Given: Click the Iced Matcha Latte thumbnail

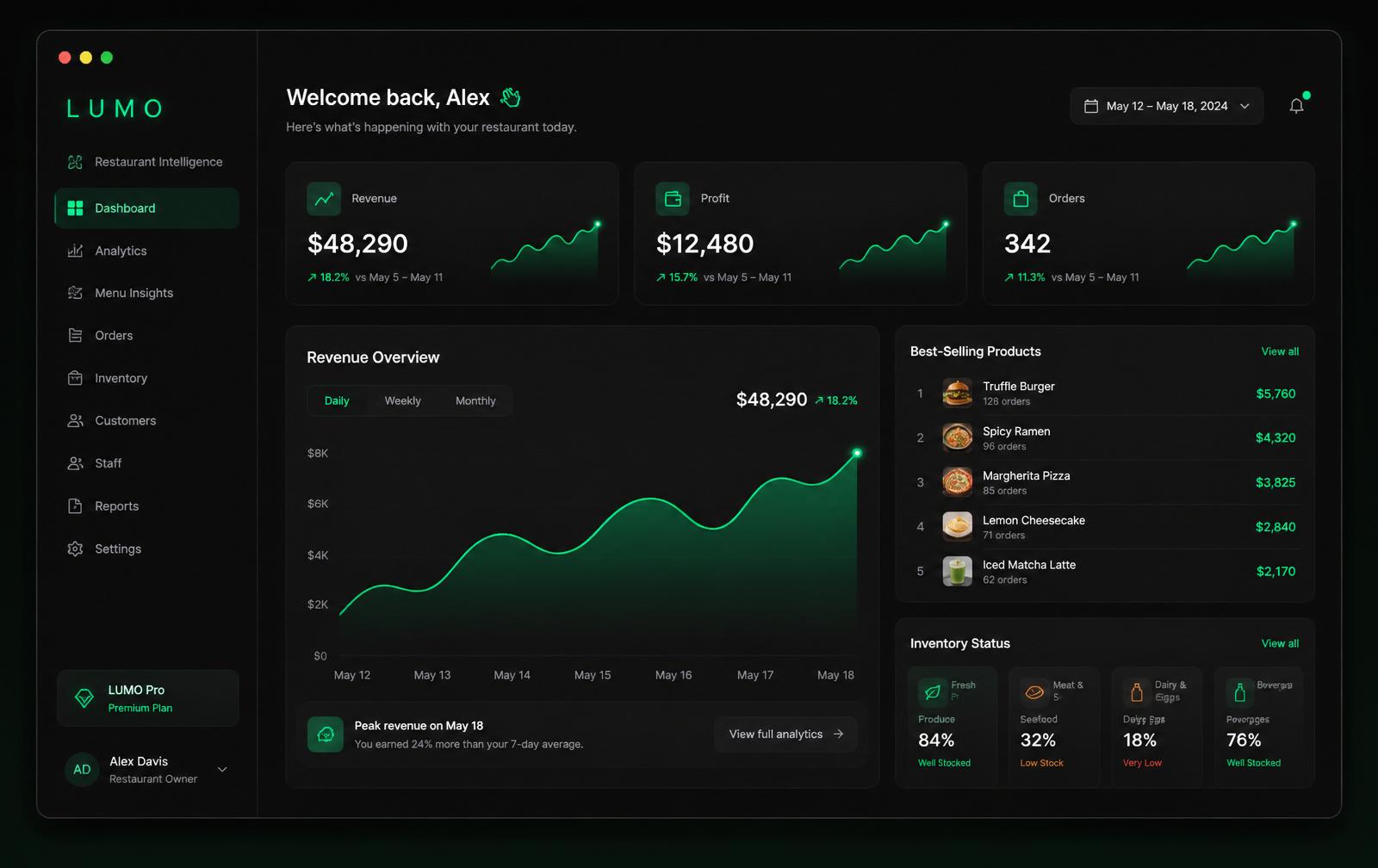Looking at the screenshot, I should (957, 571).
